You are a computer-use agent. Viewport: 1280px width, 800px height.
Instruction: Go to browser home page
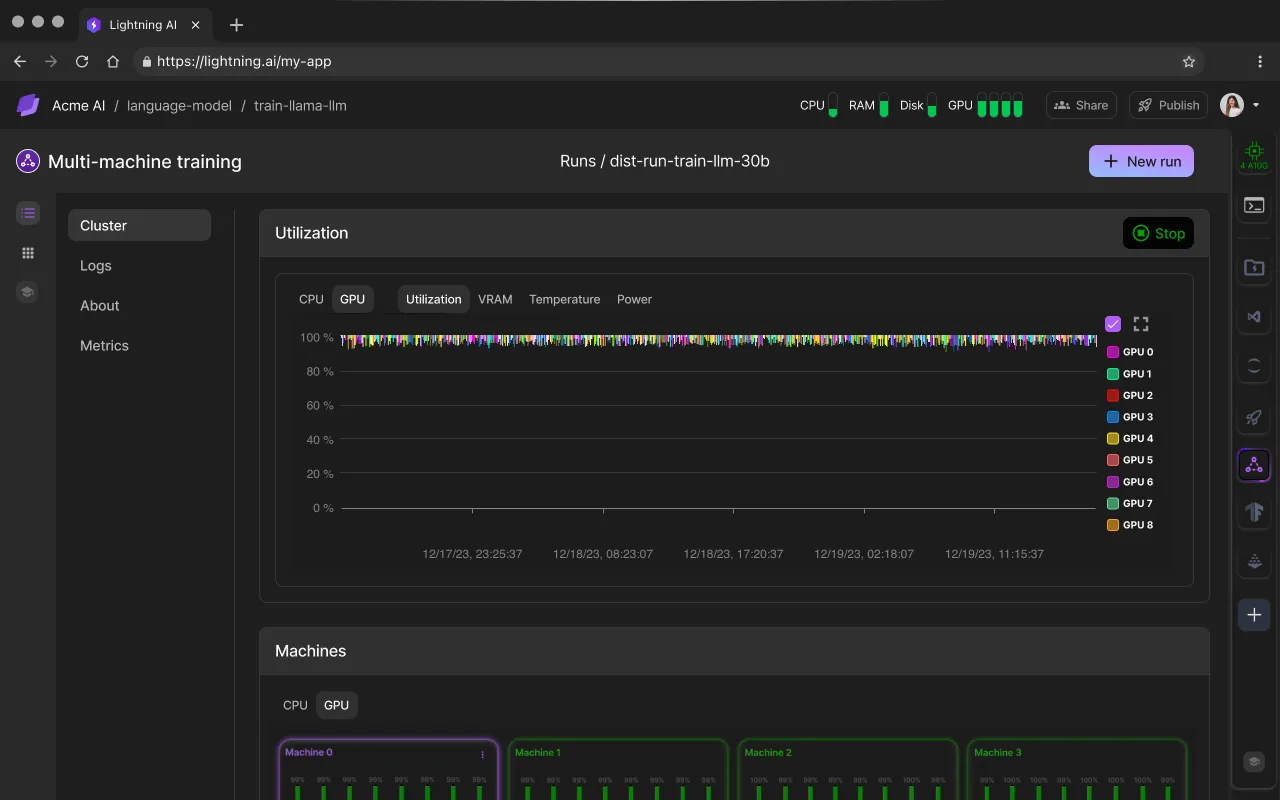point(113,61)
